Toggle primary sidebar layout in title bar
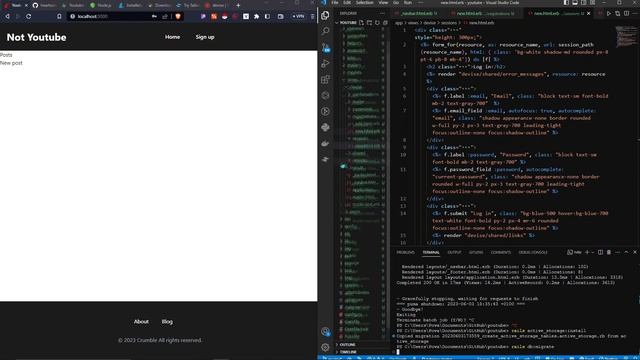Image resolution: width=640 pixels, height=360 pixels. coord(566,2)
